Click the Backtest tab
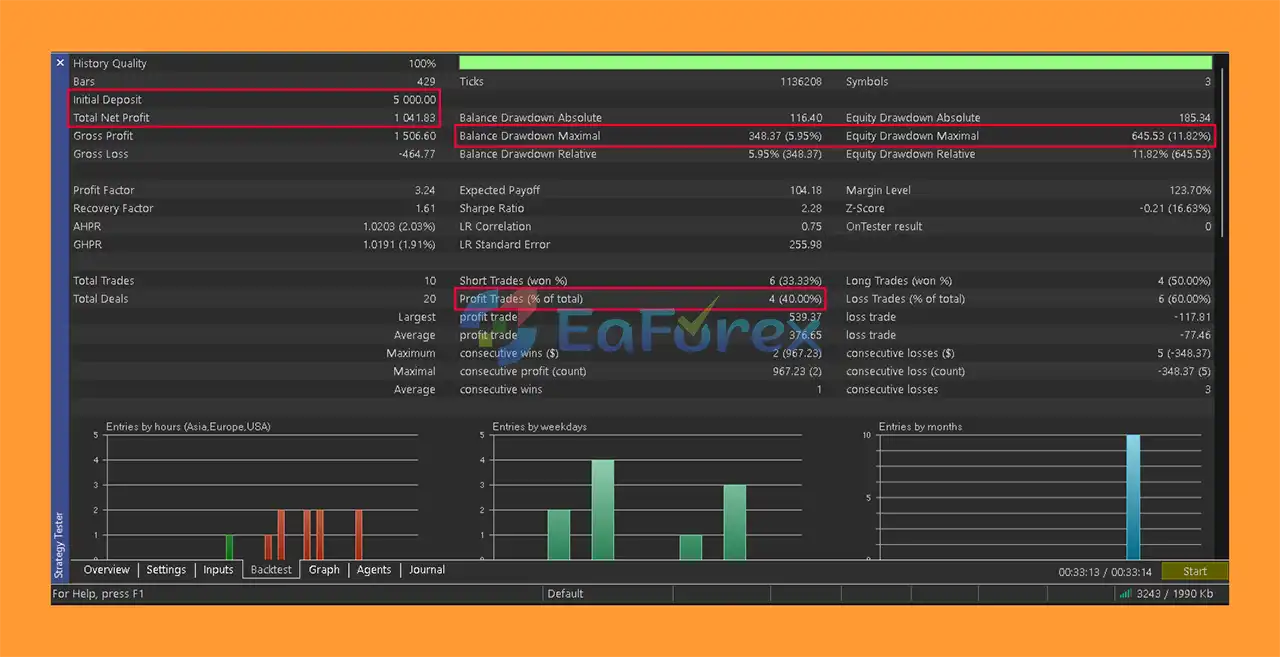The image size is (1280, 657). click(x=271, y=570)
